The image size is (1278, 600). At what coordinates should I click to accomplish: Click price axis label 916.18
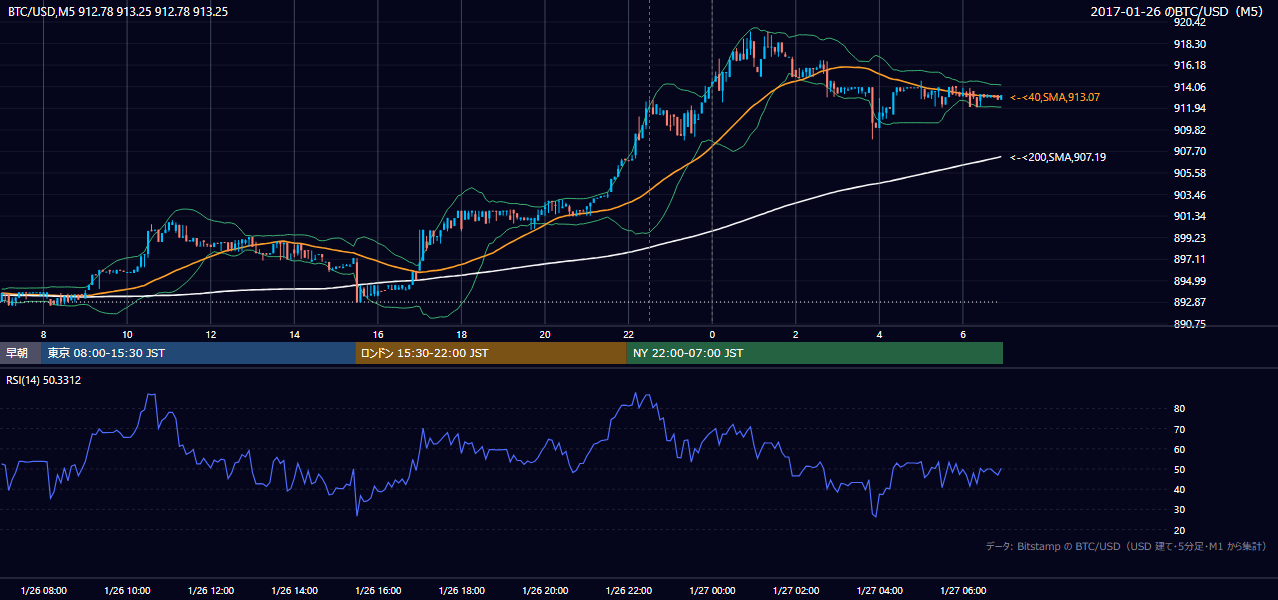pos(1190,65)
